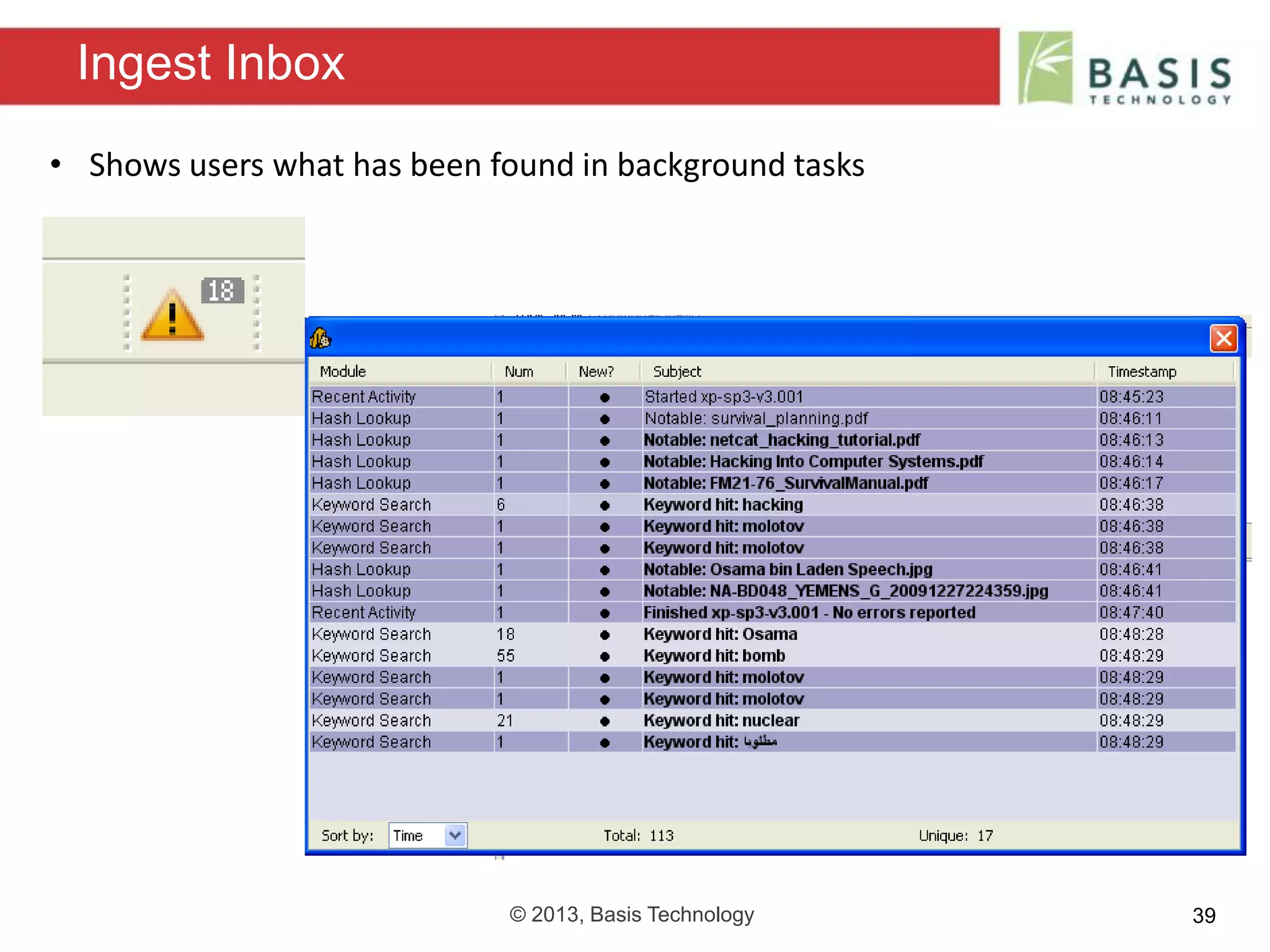The image size is (1270, 952).
Task: Select 'Finished xp-sp3-v3.001 - No errors reported' row
Action: tap(773, 612)
